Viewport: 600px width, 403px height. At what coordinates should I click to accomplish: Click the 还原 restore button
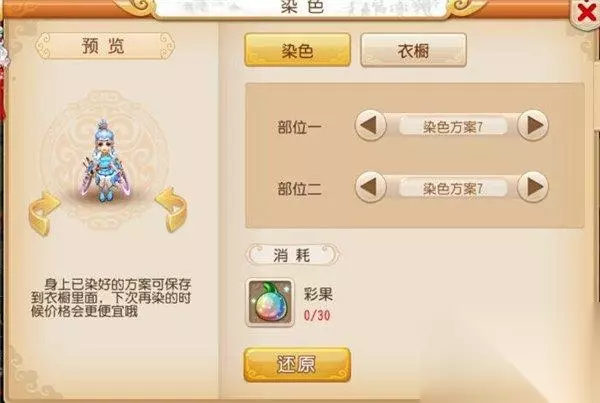[x=297, y=365]
